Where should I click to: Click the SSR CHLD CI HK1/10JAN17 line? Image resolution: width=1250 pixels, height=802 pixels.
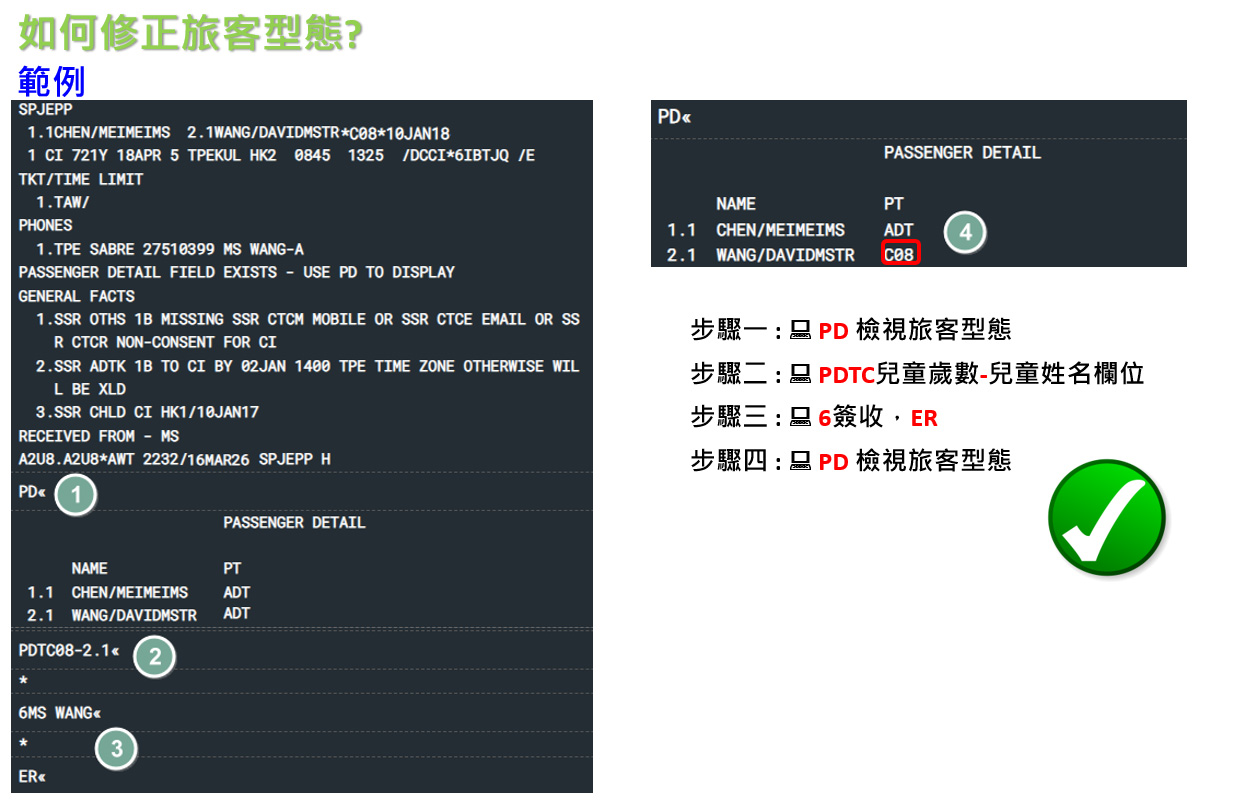tap(146, 412)
